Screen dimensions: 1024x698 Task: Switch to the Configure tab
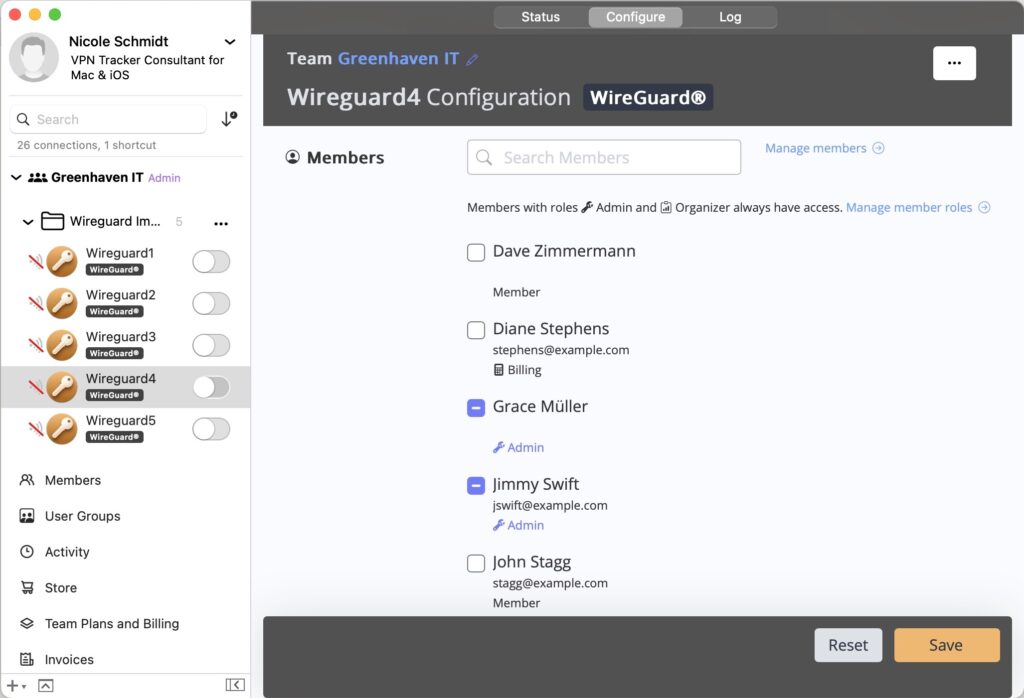point(635,17)
